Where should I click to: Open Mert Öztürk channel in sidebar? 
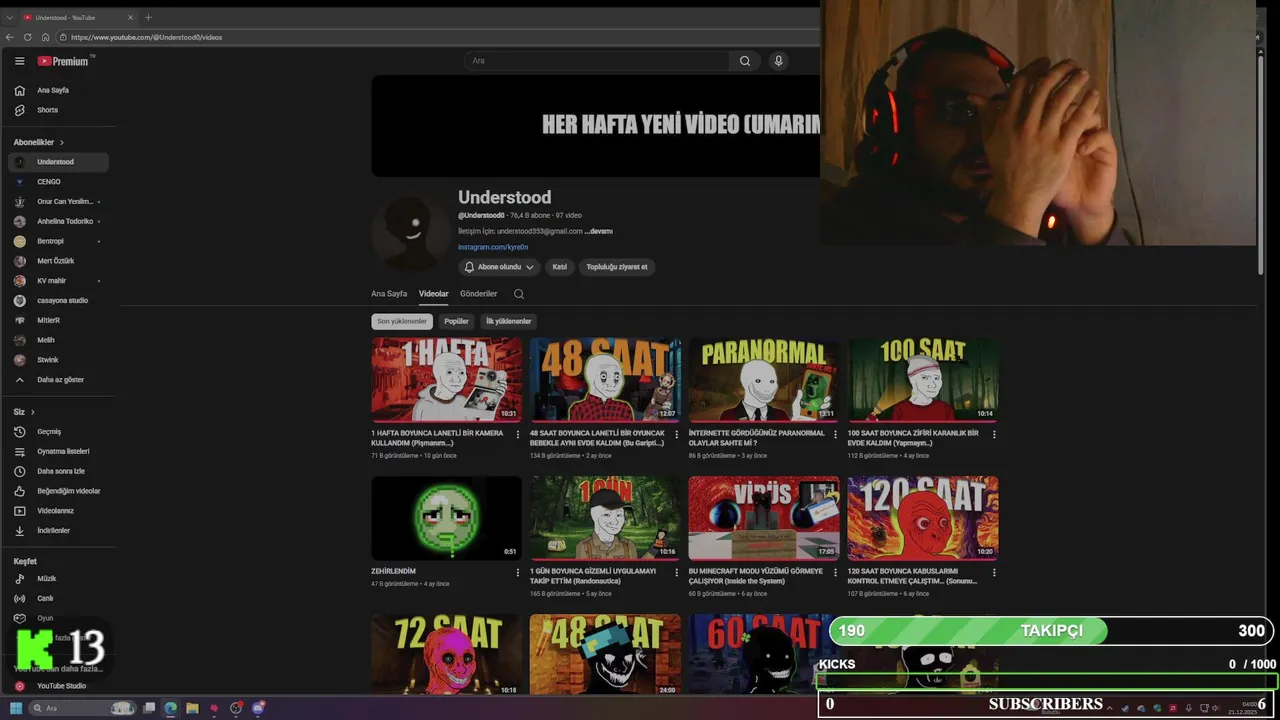59,261
